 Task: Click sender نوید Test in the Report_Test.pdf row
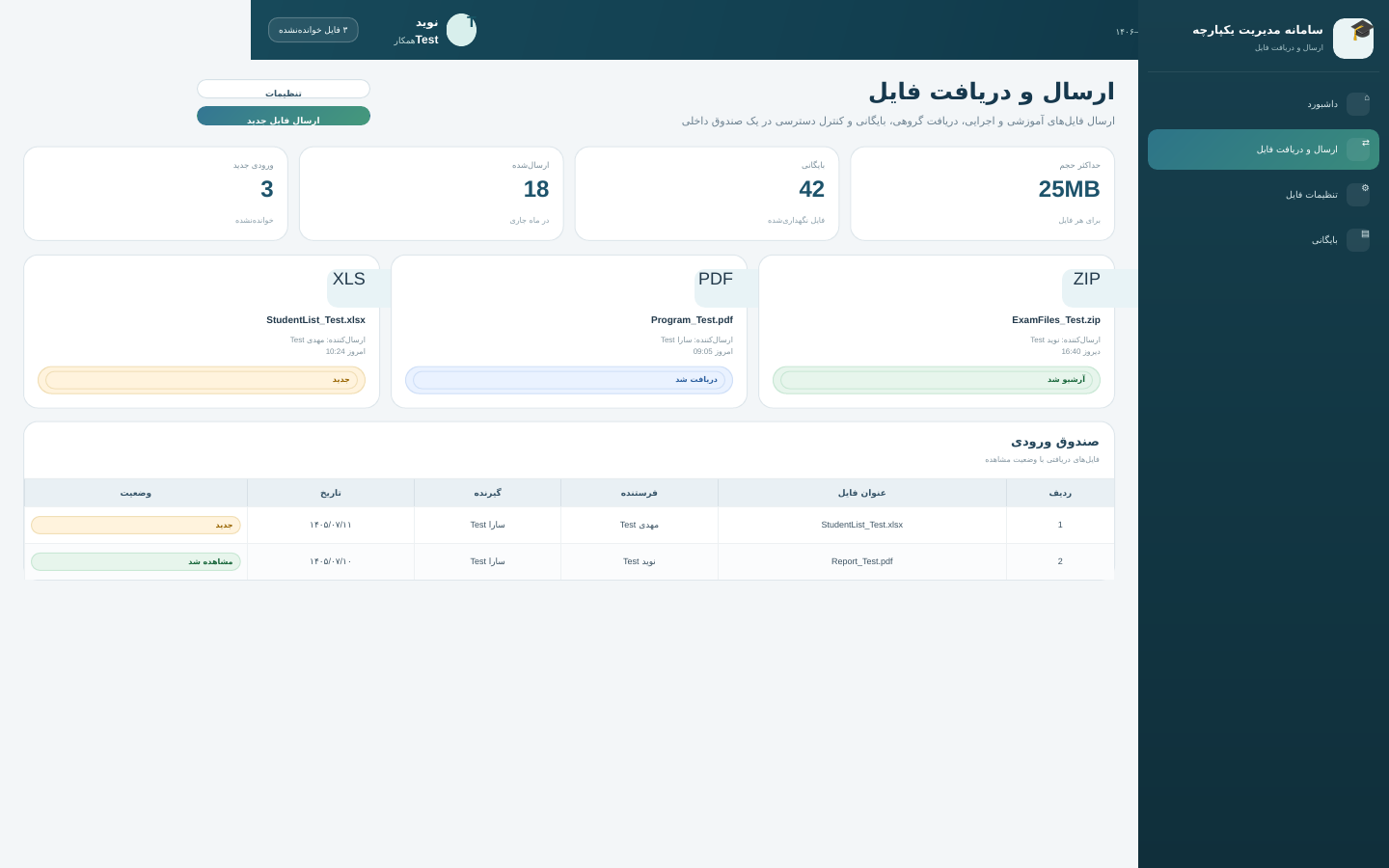pos(640,561)
